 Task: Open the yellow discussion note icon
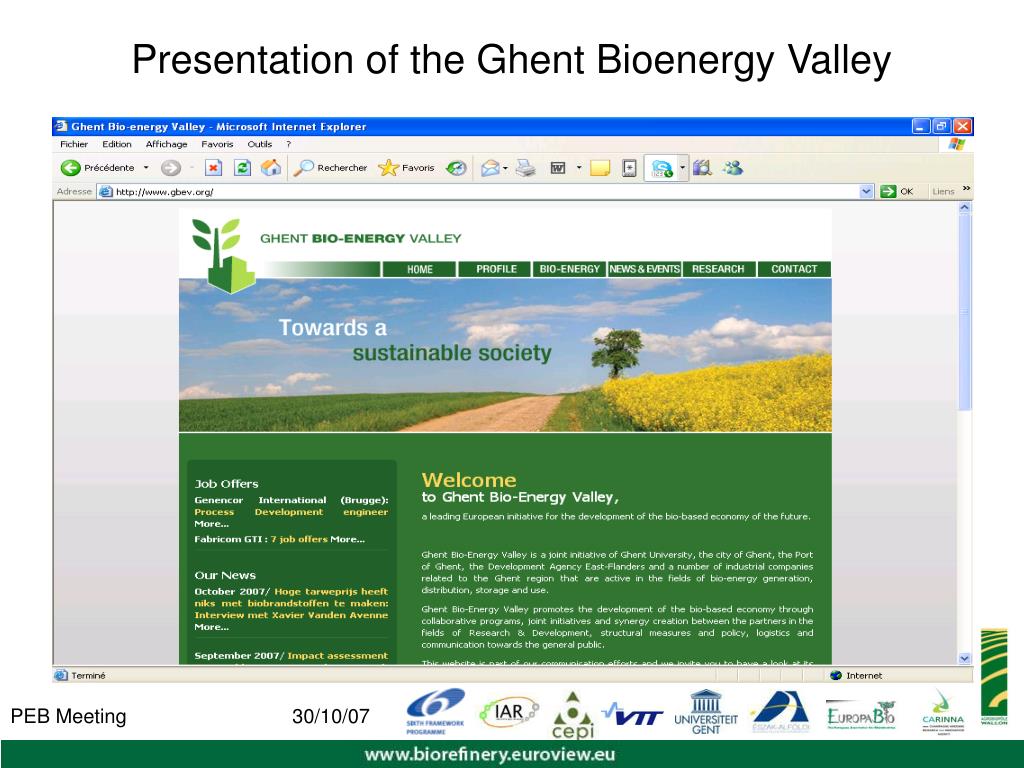[x=600, y=168]
